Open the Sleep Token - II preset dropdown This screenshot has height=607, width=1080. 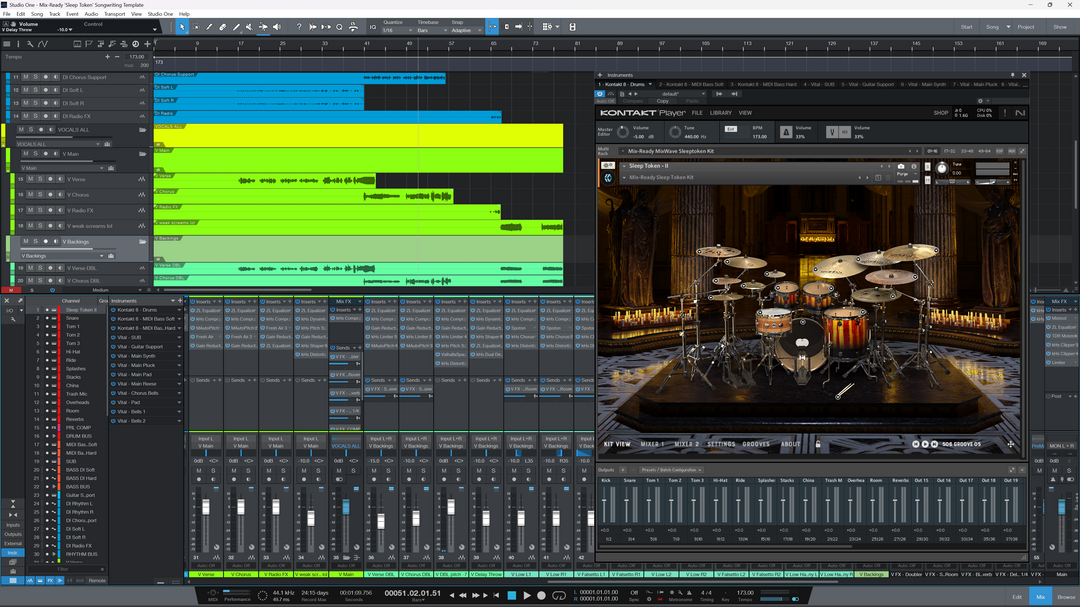[625, 166]
